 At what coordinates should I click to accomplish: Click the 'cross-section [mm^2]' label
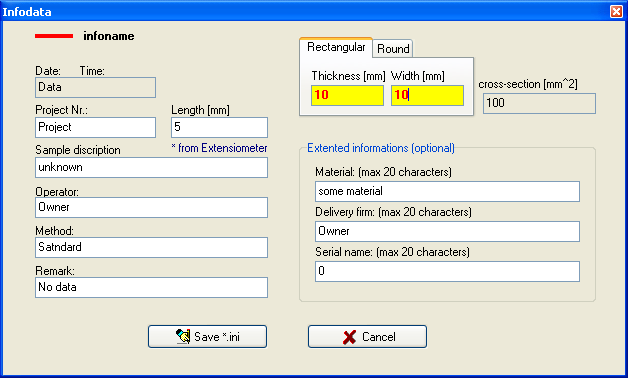tap(528, 84)
